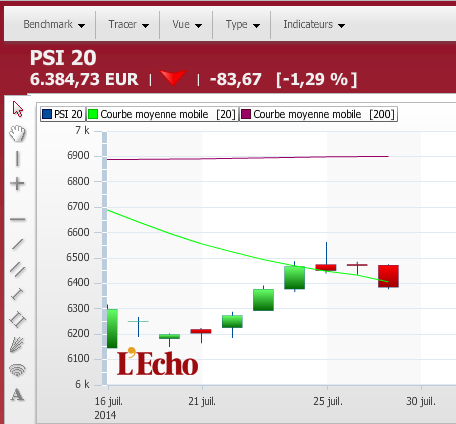Click the 30 juil. axis label
Viewport: 456px width, 424px height.
click(x=421, y=401)
